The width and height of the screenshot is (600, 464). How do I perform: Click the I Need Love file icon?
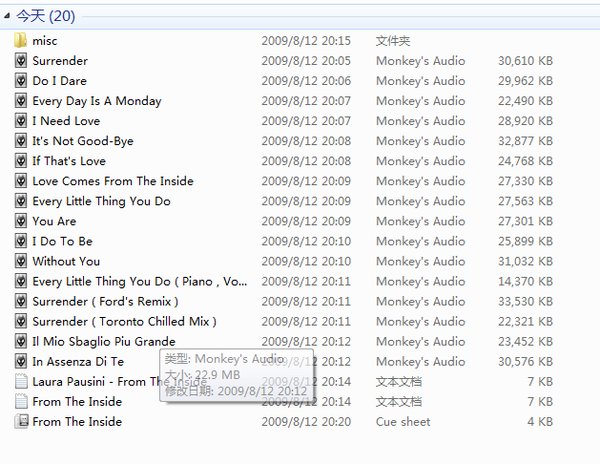click(x=21, y=121)
